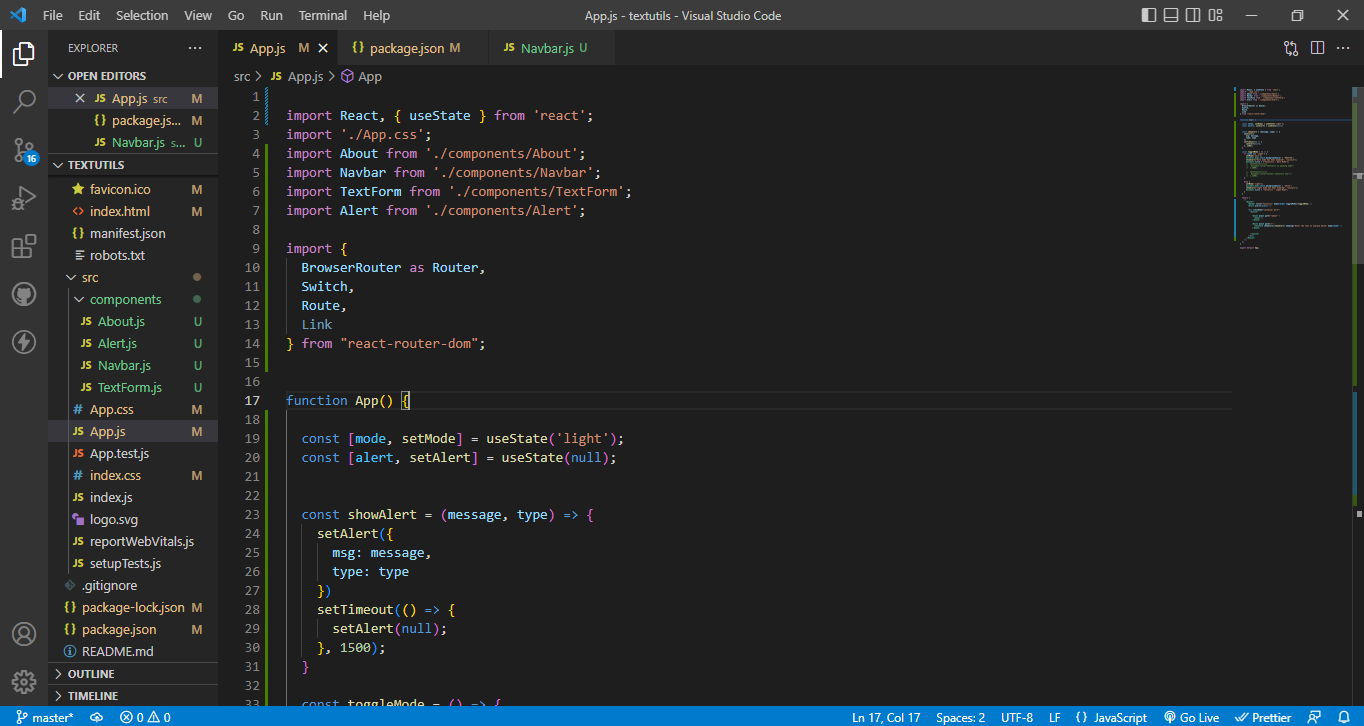
Task: Open package-lock.json in Explorer
Action: click(x=133, y=607)
